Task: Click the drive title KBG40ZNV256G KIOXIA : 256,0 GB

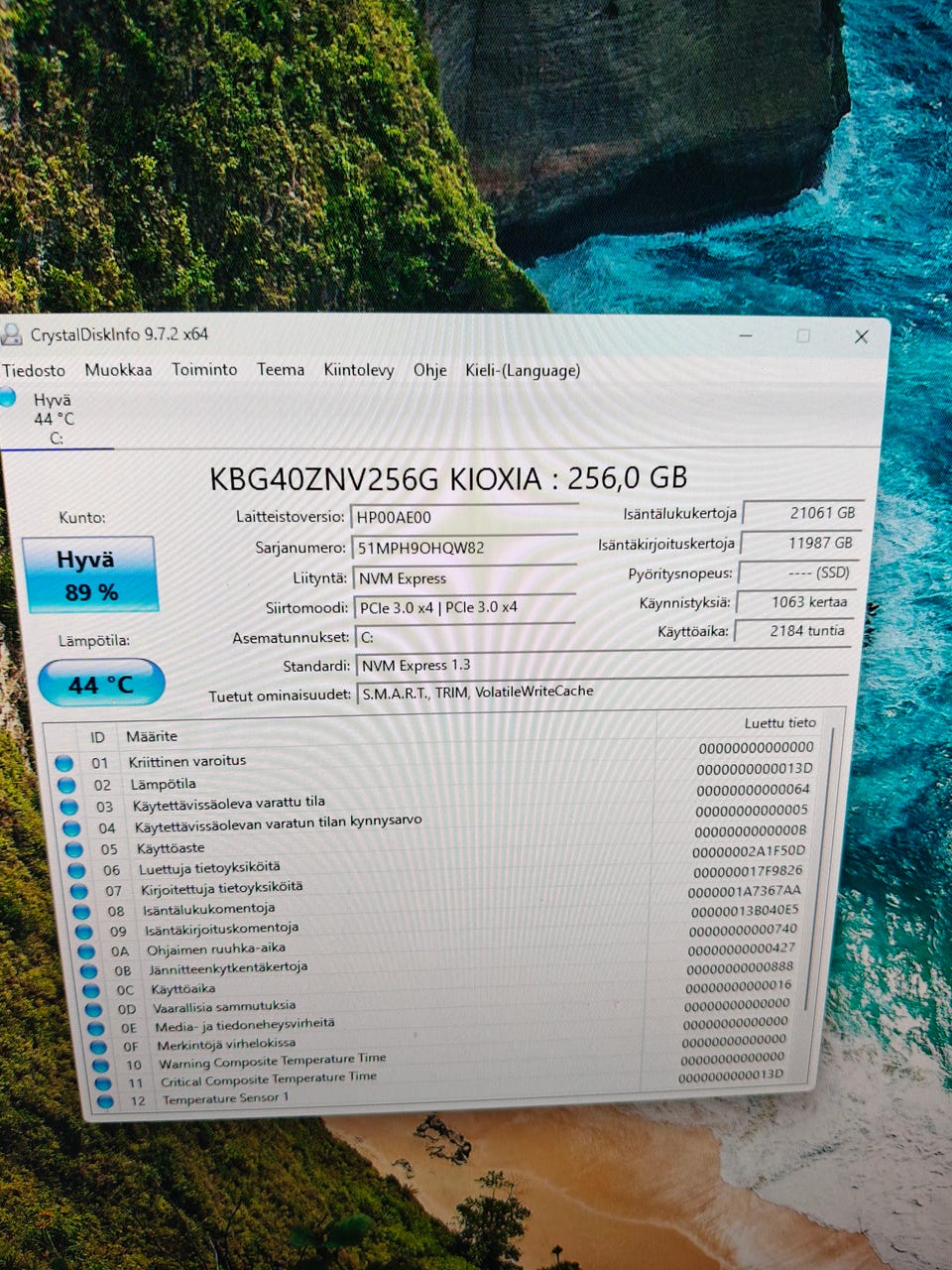Action: pyautogui.click(x=448, y=478)
